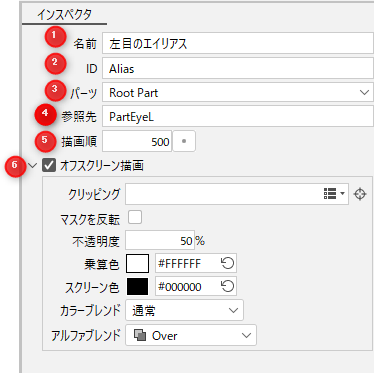The height and width of the screenshot is (373, 374).
Task: Click the クリッピング input field
Action: pyautogui.click(x=237, y=194)
